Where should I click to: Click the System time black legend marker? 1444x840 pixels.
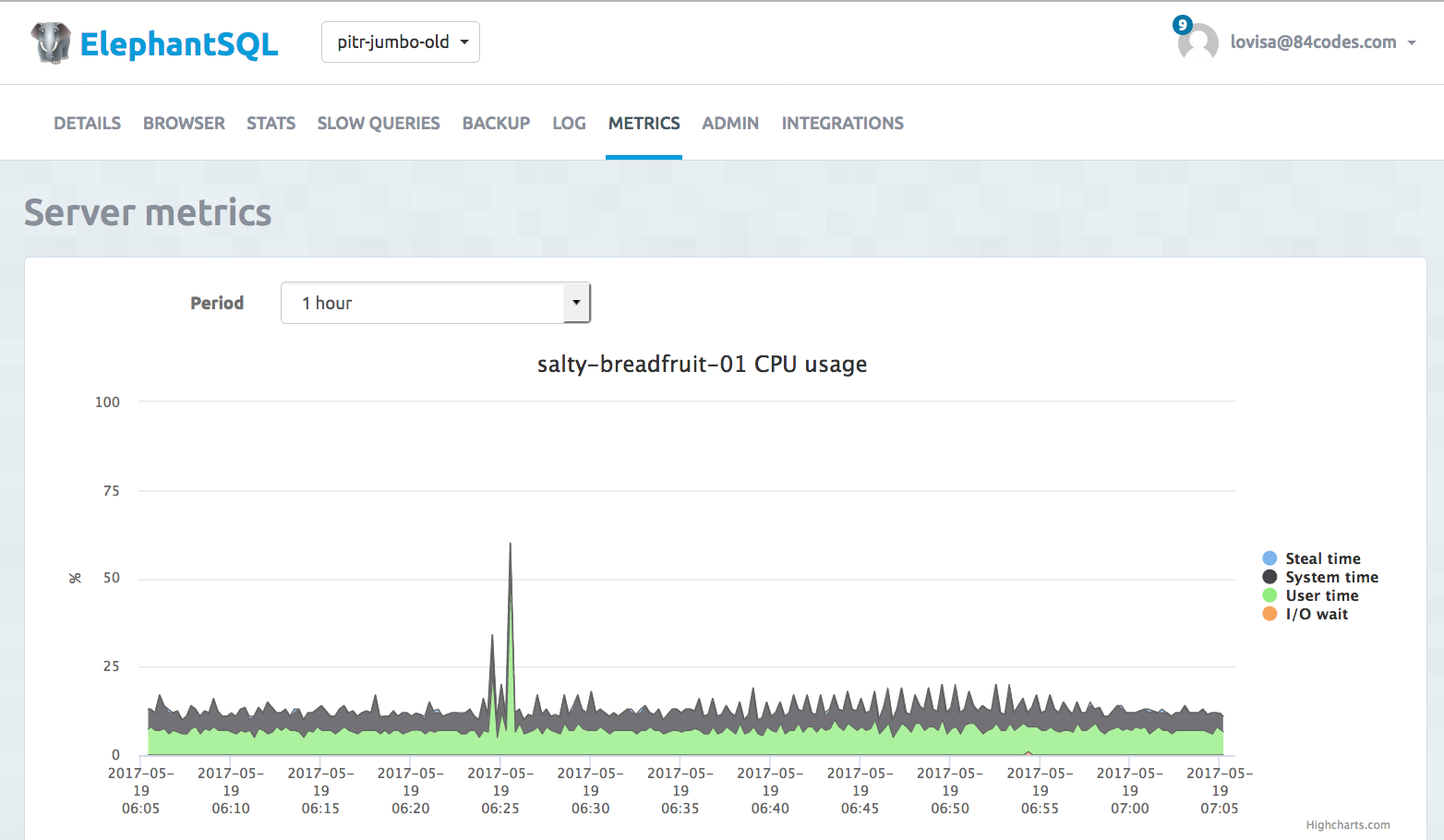pyautogui.click(x=1270, y=576)
